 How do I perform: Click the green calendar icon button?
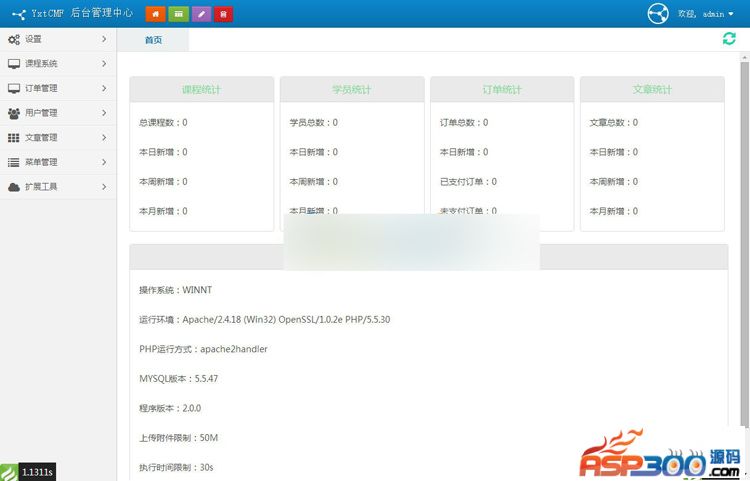point(178,14)
